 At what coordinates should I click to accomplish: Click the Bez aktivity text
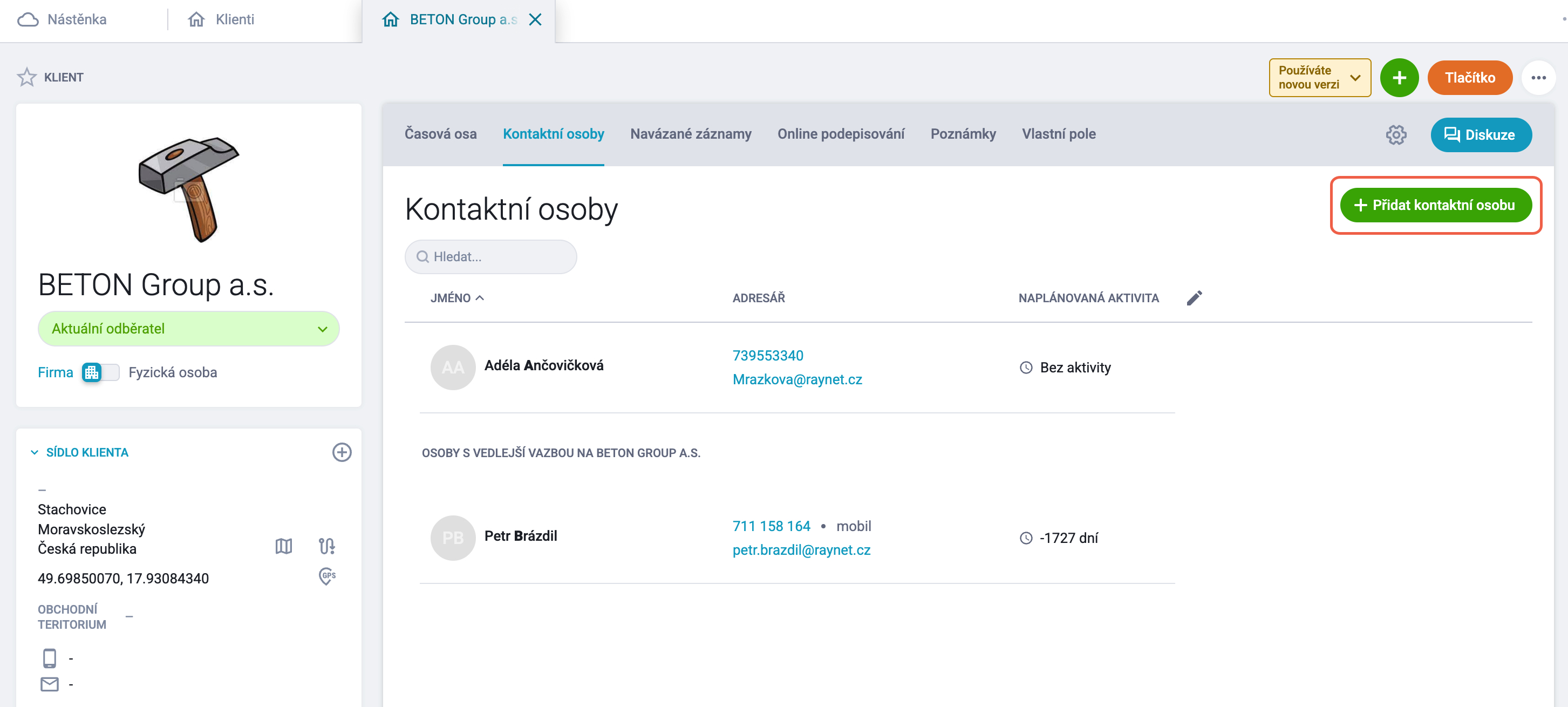pos(1075,367)
